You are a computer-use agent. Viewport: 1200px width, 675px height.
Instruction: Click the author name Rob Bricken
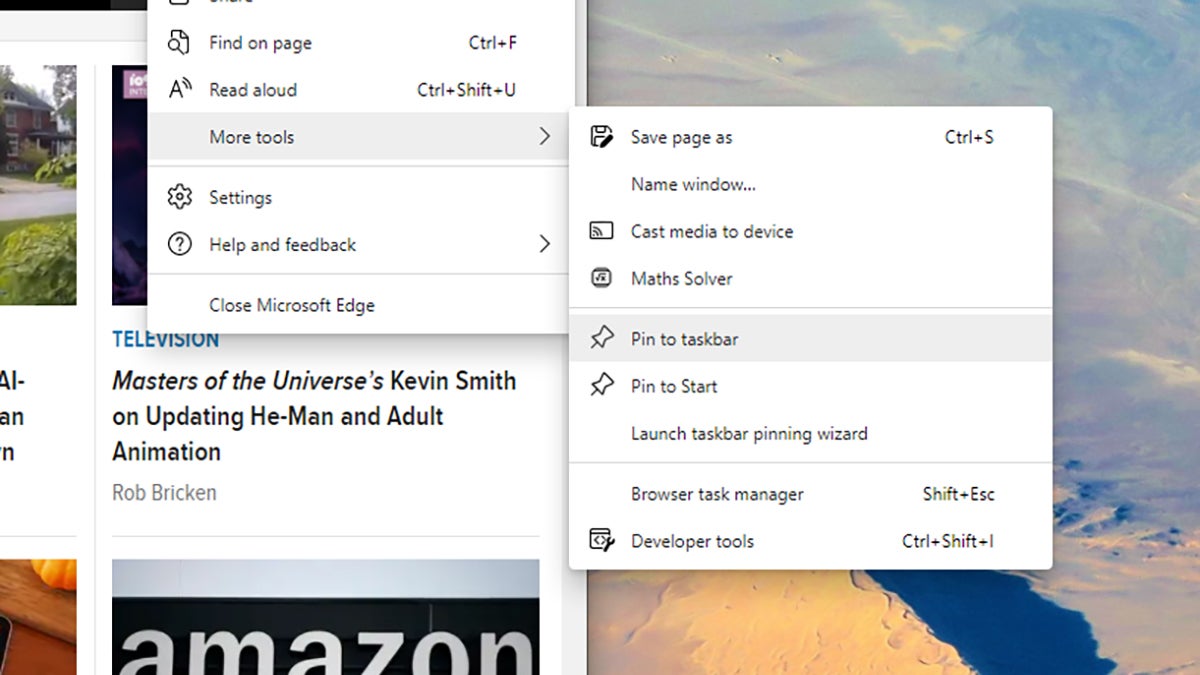click(164, 492)
